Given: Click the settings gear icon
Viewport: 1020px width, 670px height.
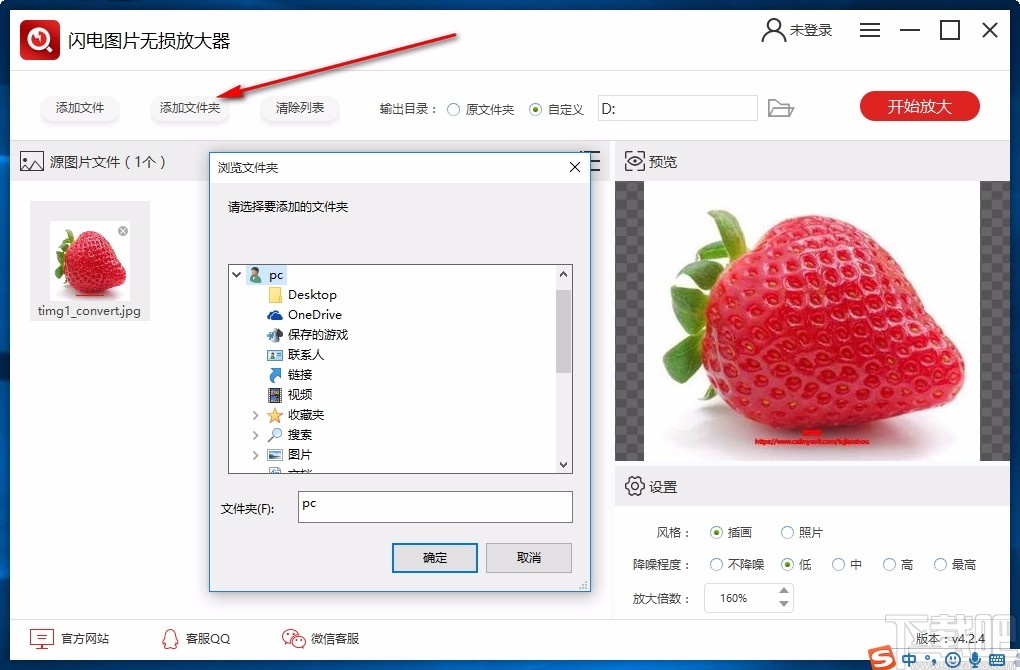Looking at the screenshot, I should [634, 486].
